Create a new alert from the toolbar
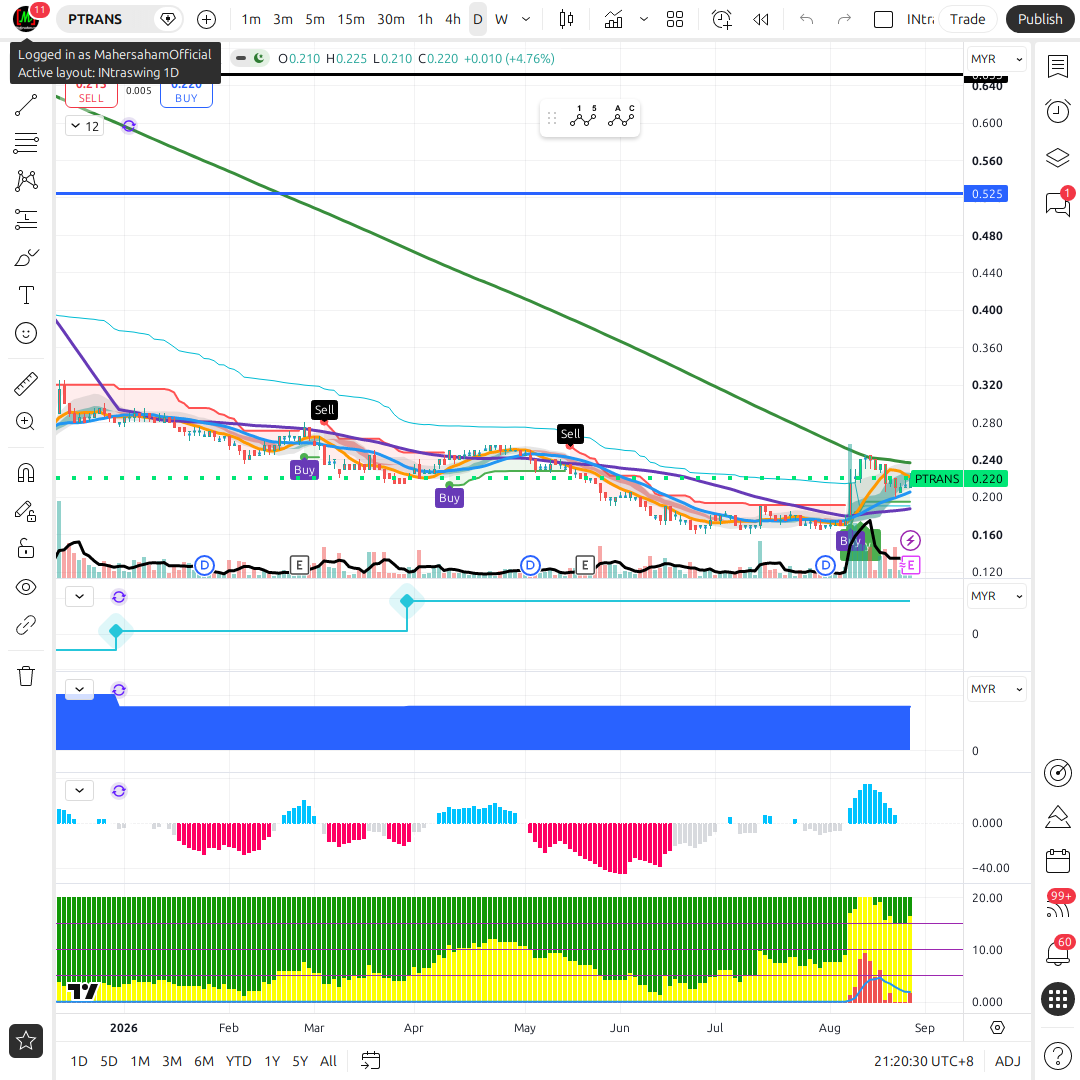 pyautogui.click(x=721, y=19)
